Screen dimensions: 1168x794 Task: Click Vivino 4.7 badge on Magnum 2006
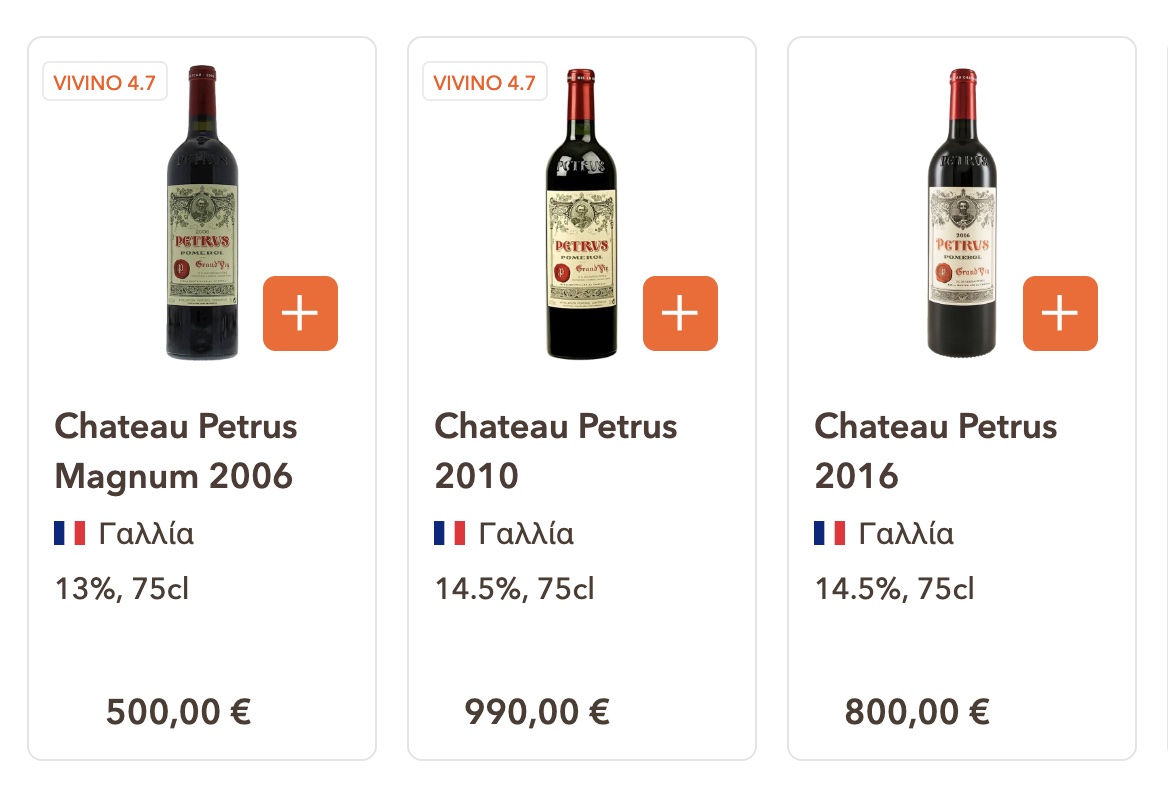pos(104,83)
